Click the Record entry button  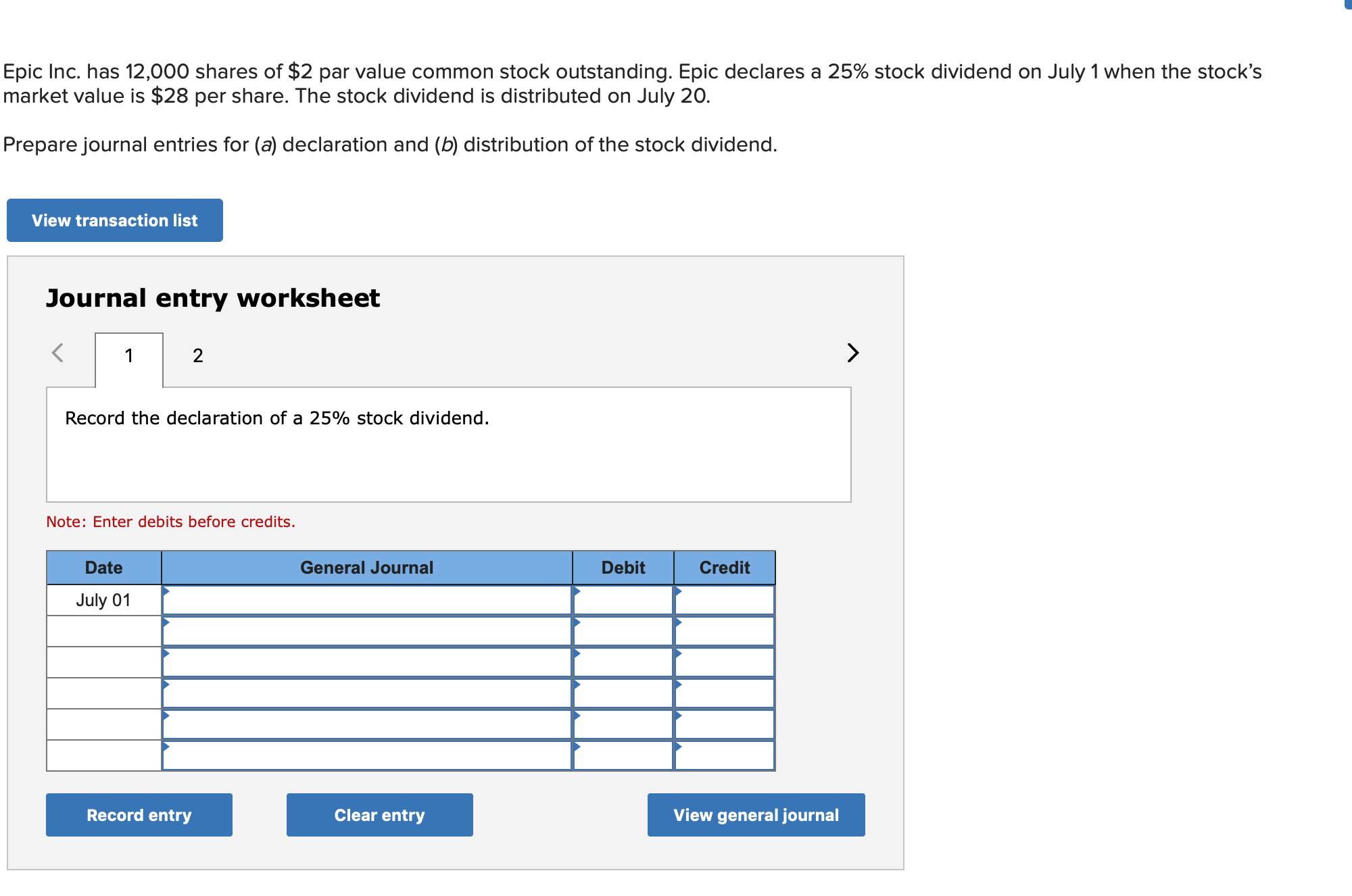tap(139, 814)
